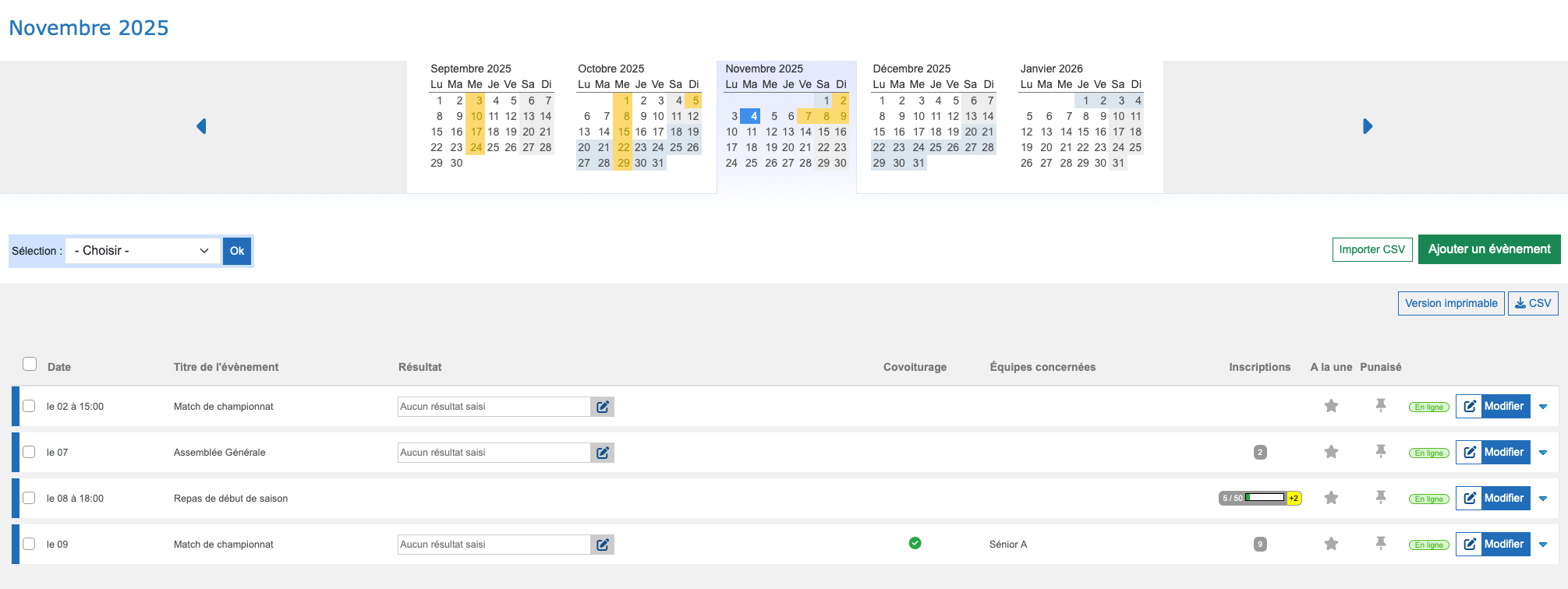Open the Sélection Choisir dropdown

(x=142, y=251)
